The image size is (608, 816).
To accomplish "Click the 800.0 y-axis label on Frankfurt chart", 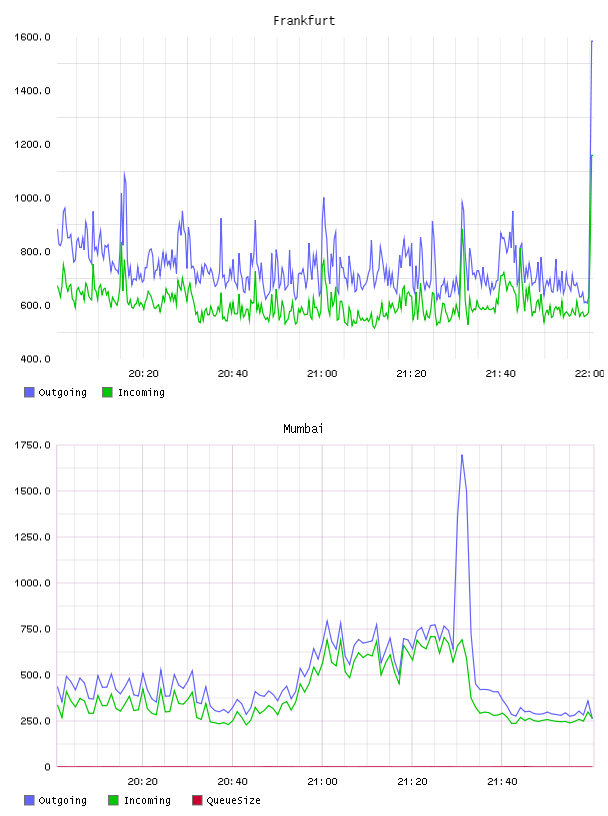I will pyautogui.click(x=35, y=251).
